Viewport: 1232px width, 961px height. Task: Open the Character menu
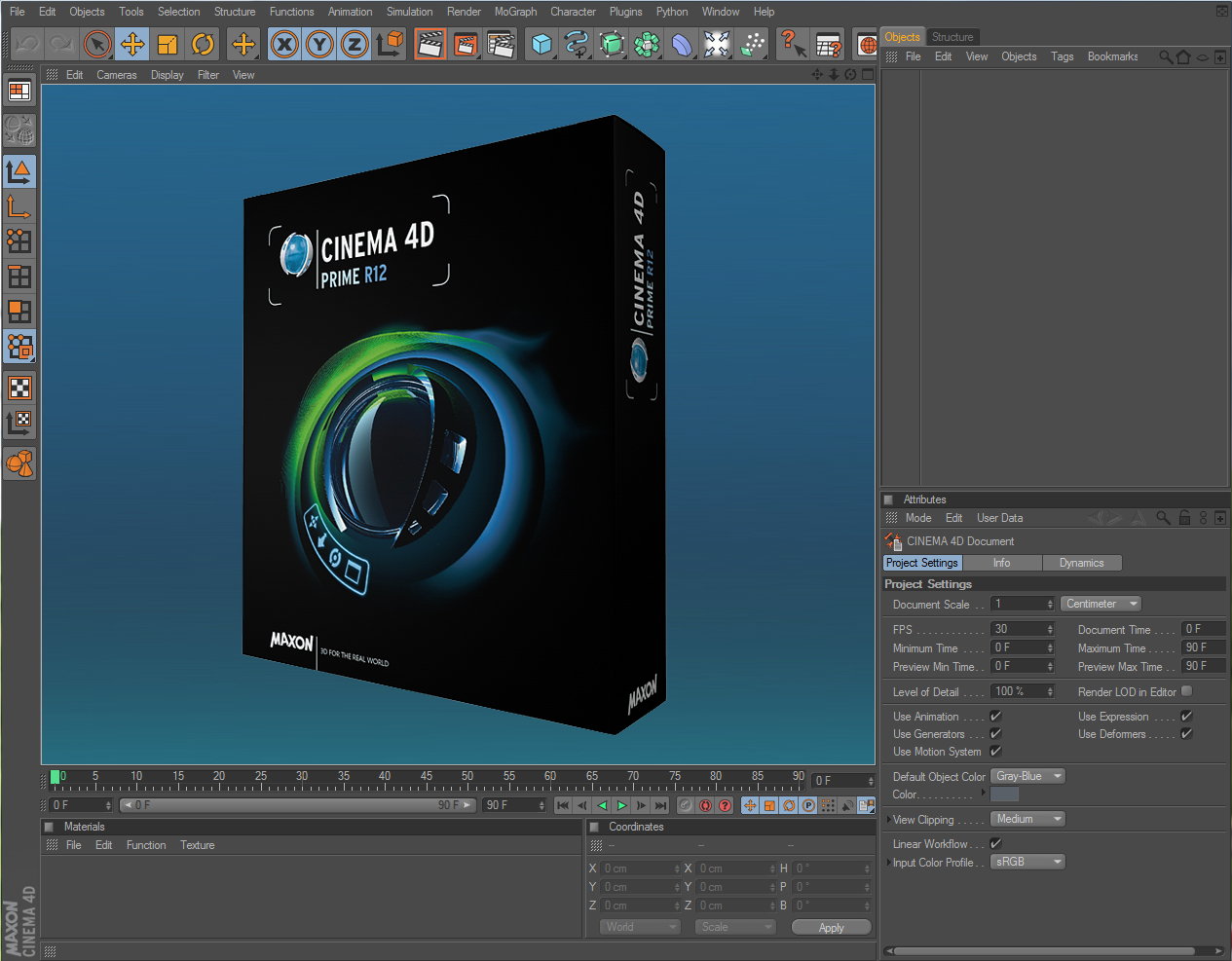point(573,12)
